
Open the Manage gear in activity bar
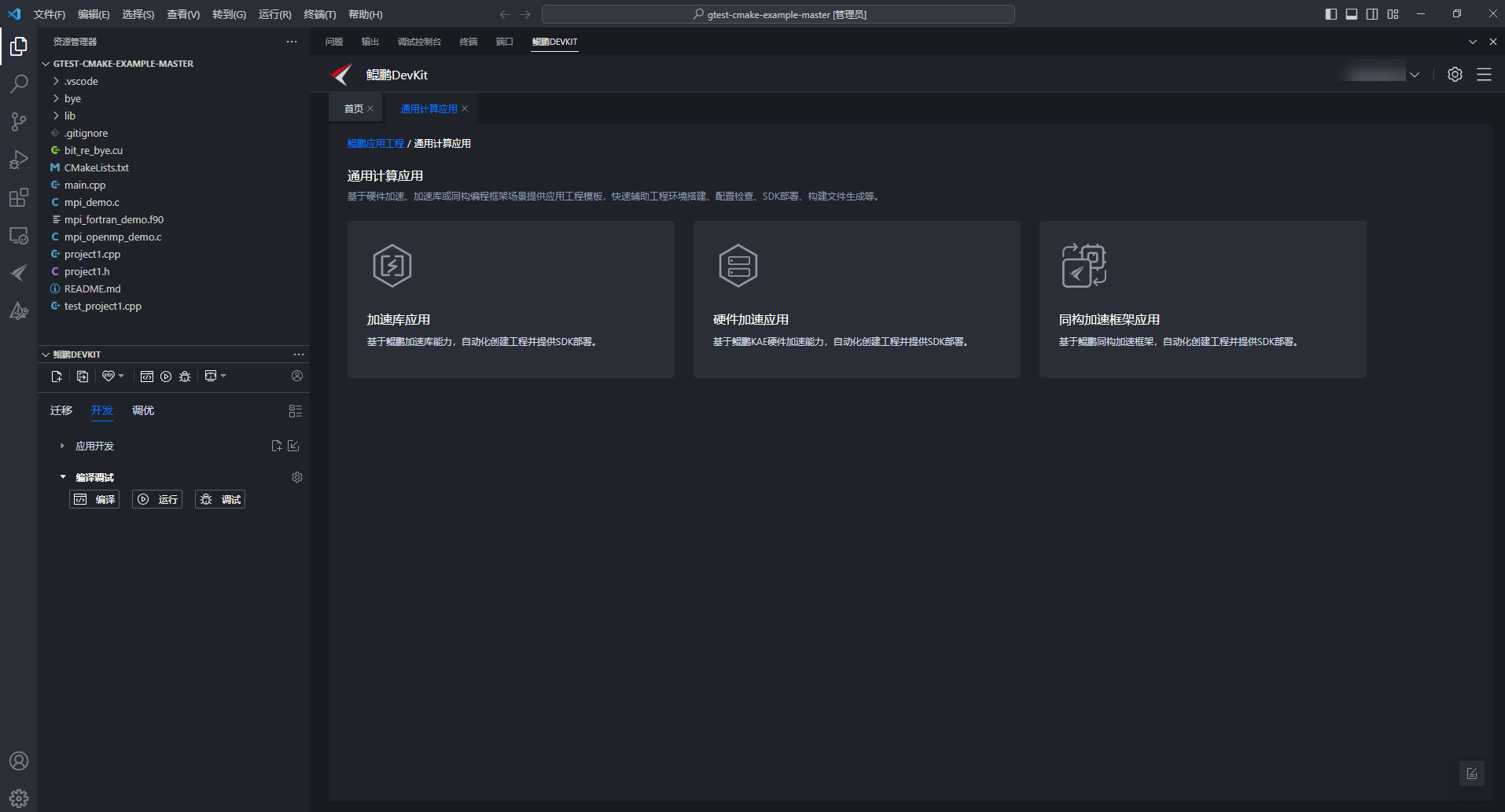point(19,799)
